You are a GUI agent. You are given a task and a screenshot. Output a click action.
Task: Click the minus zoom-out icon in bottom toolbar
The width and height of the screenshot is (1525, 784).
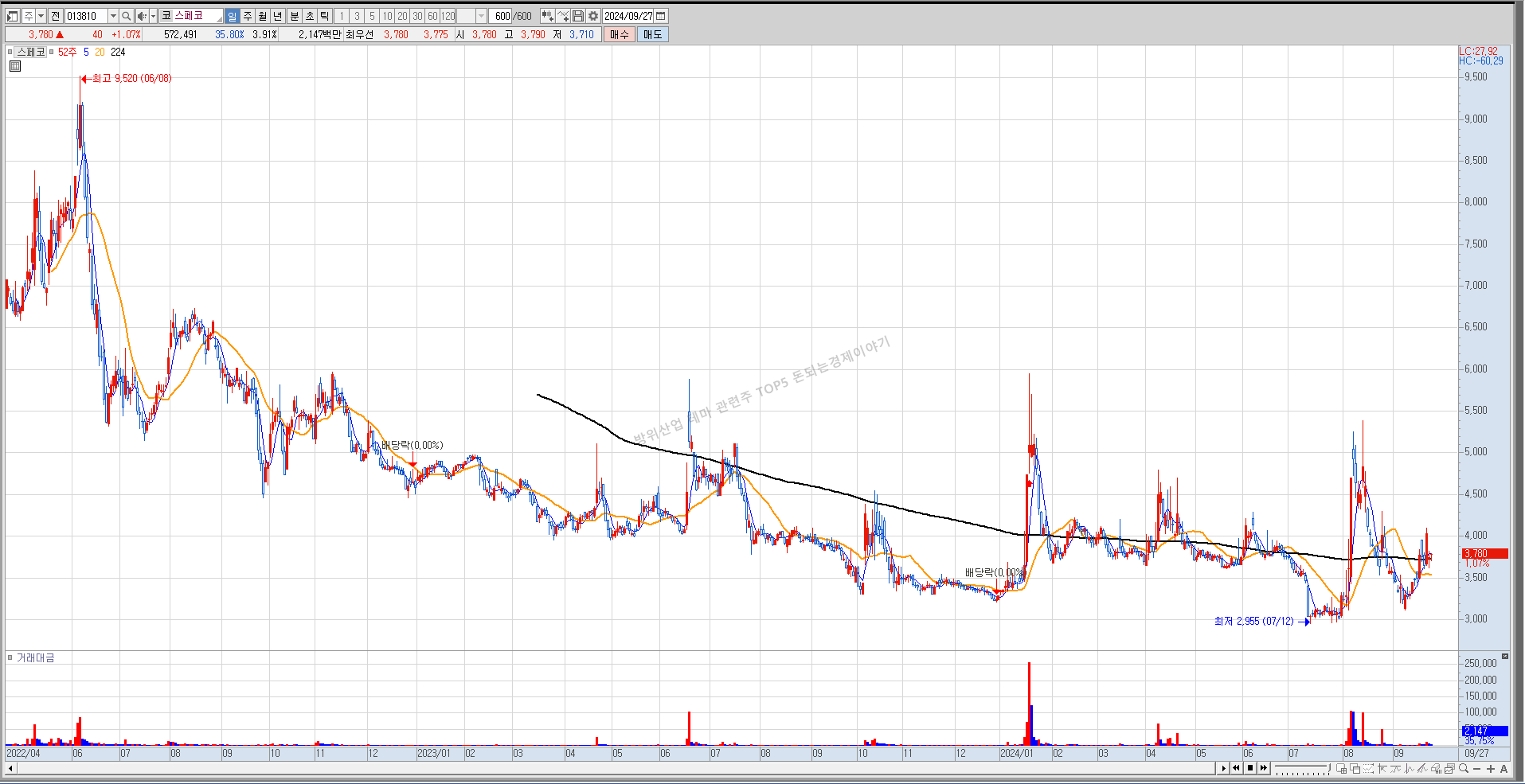1477,768
